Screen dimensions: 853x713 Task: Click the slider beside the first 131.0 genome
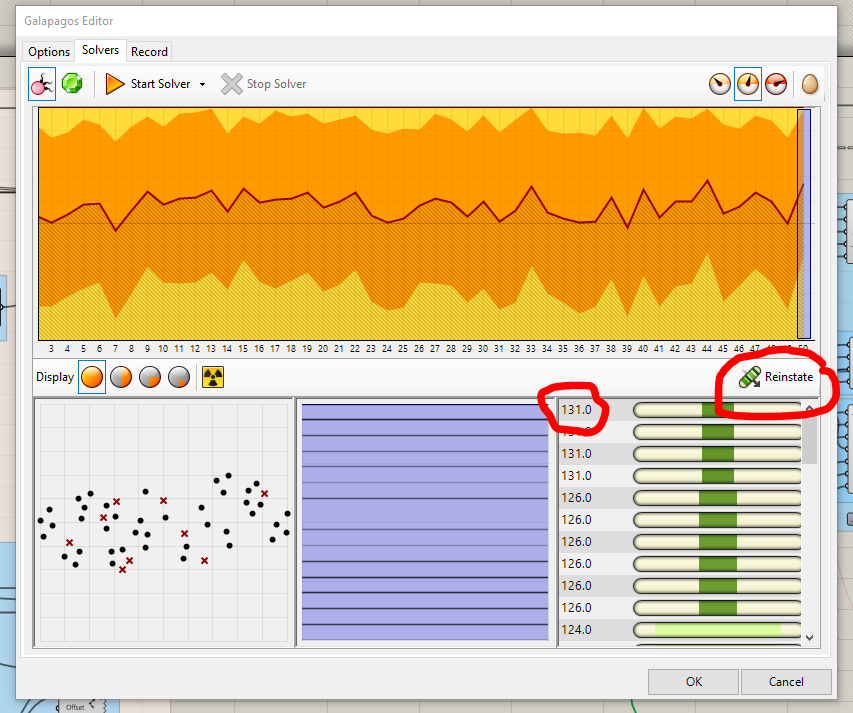pyautogui.click(x=717, y=410)
